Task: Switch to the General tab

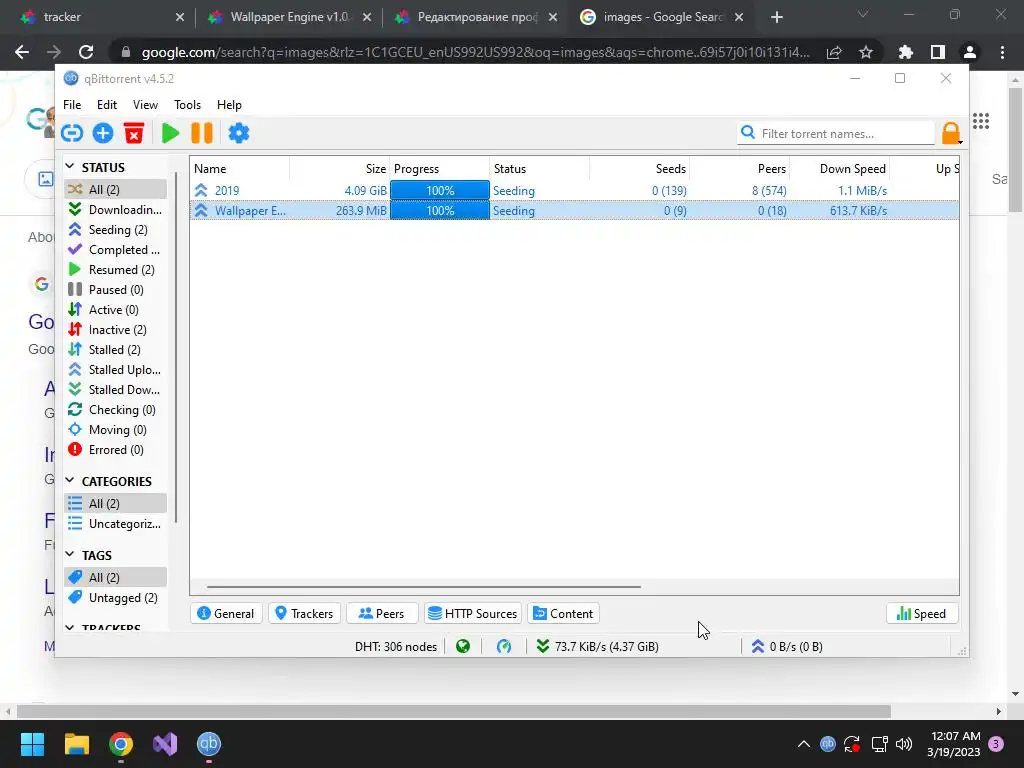Action: point(226,614)
